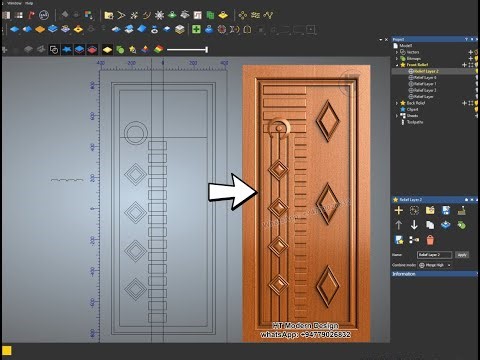This screenshot has width=480, height=360.
Task: Click the orange flat plane relief icon
Action: click(40, 30)
